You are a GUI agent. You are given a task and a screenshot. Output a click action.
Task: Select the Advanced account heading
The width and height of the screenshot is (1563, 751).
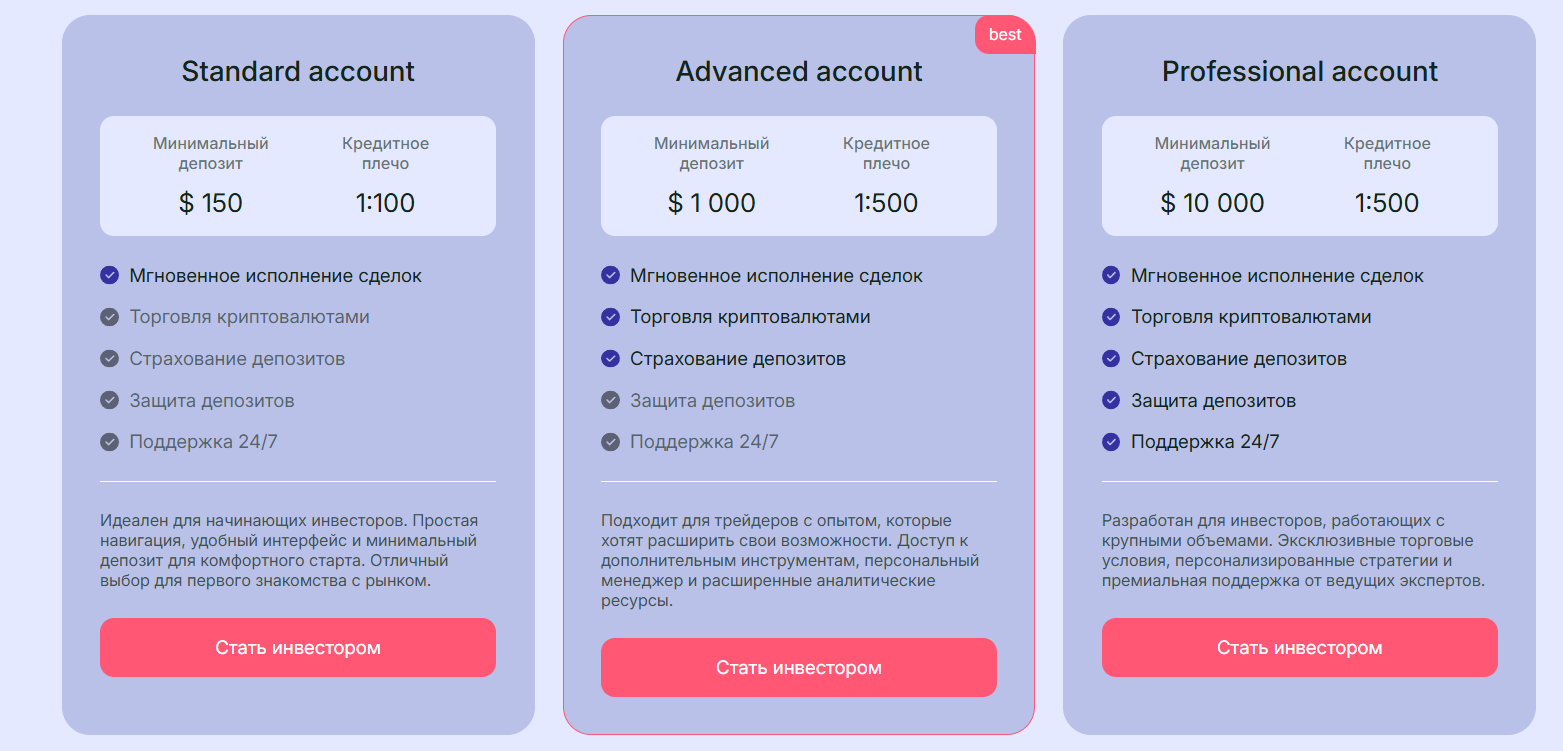(799, 72)
